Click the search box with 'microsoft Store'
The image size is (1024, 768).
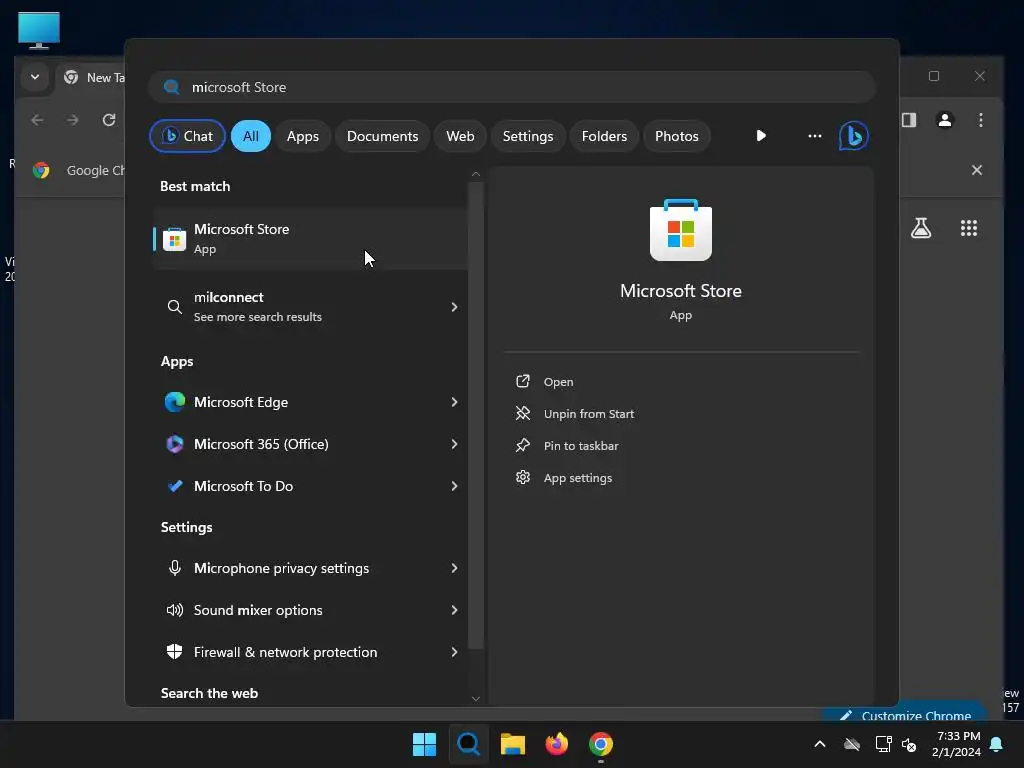(x=512, y=87)
